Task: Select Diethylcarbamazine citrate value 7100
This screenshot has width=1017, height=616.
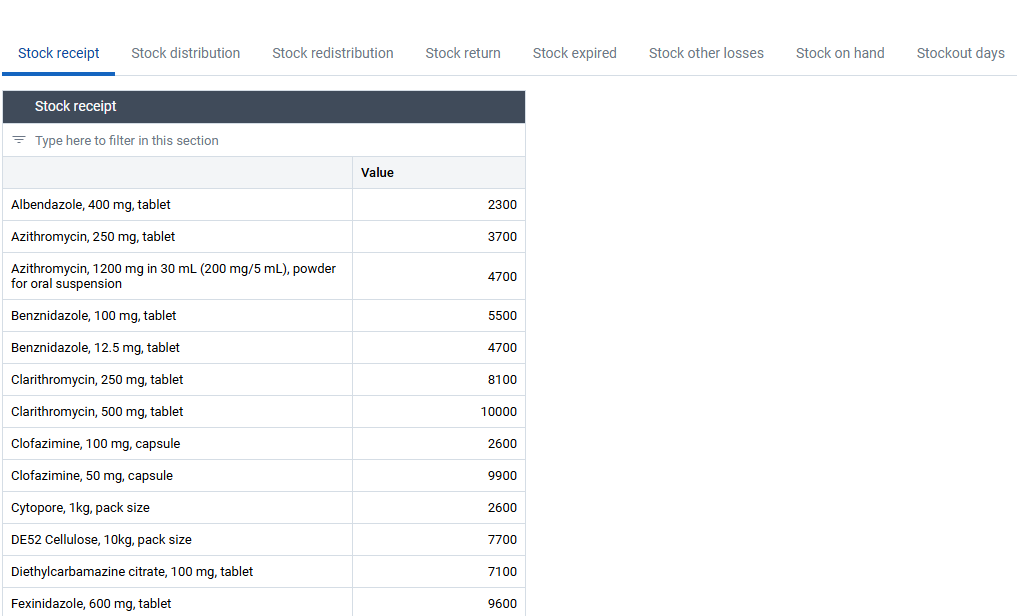Action: pos(438,572)
